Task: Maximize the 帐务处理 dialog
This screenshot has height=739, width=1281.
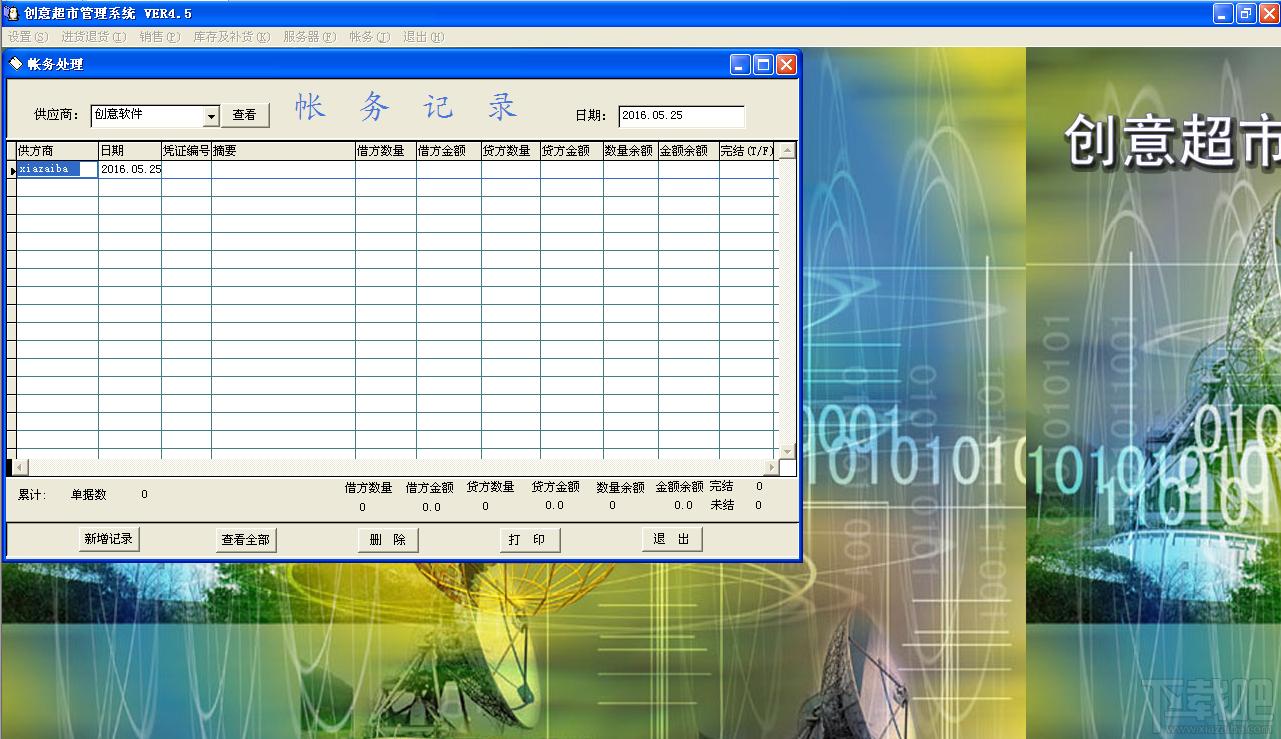Action: point(763,64)
